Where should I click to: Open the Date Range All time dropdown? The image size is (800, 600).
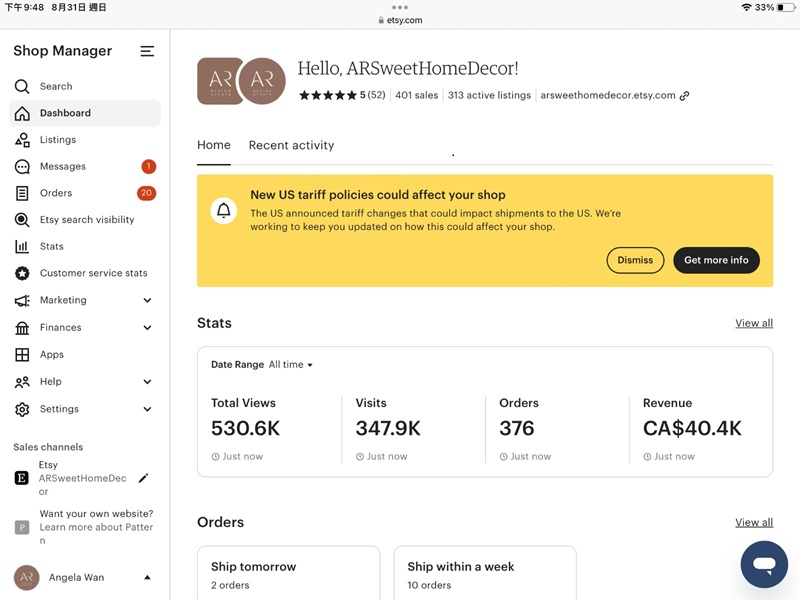pyautogui.click(x=290, y=365)
